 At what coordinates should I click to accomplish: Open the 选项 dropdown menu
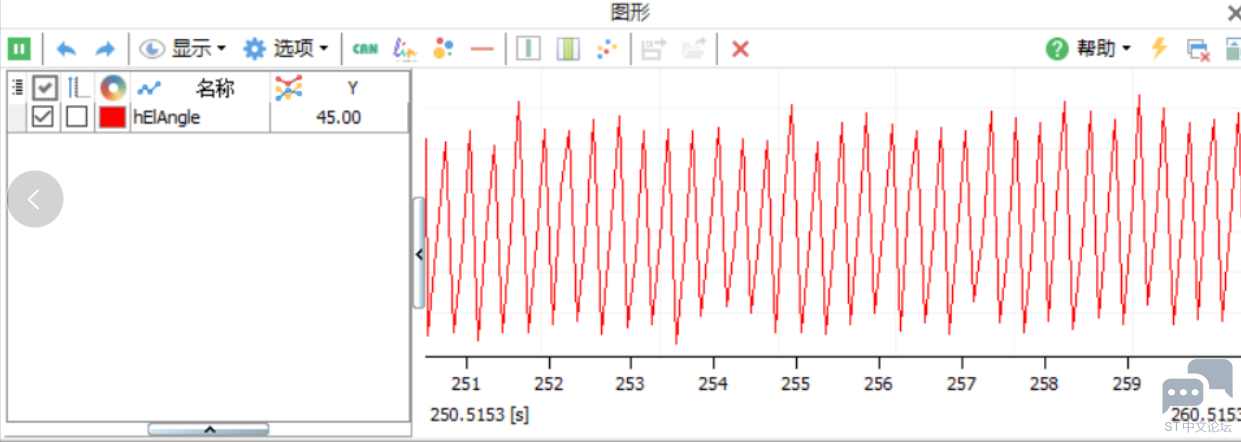(x=287, y=48)
